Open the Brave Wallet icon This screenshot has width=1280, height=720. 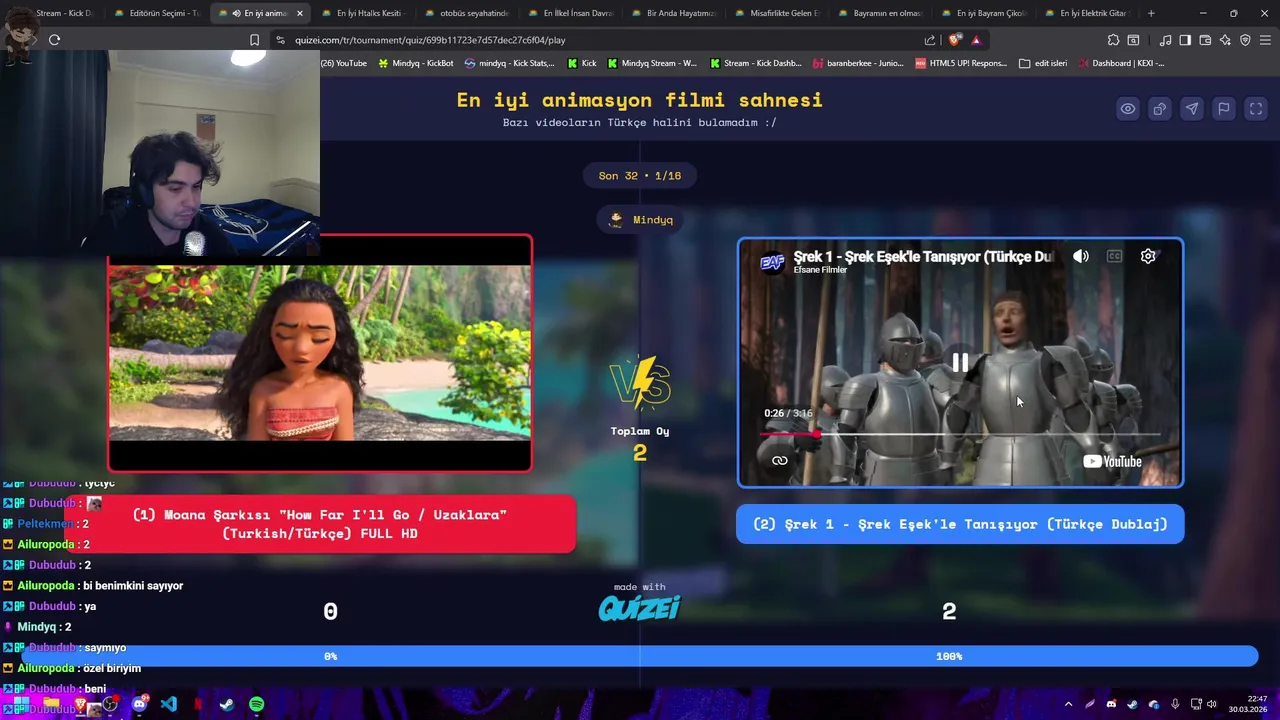tap(1205, 40)
